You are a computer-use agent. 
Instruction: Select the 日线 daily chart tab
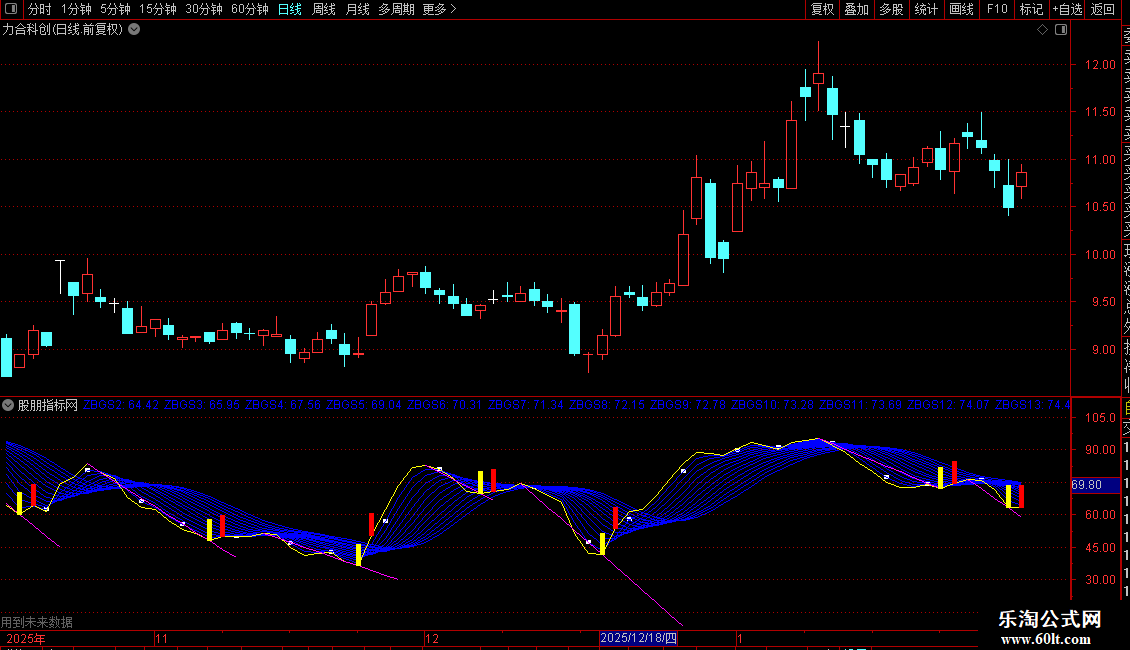[290, 9]
